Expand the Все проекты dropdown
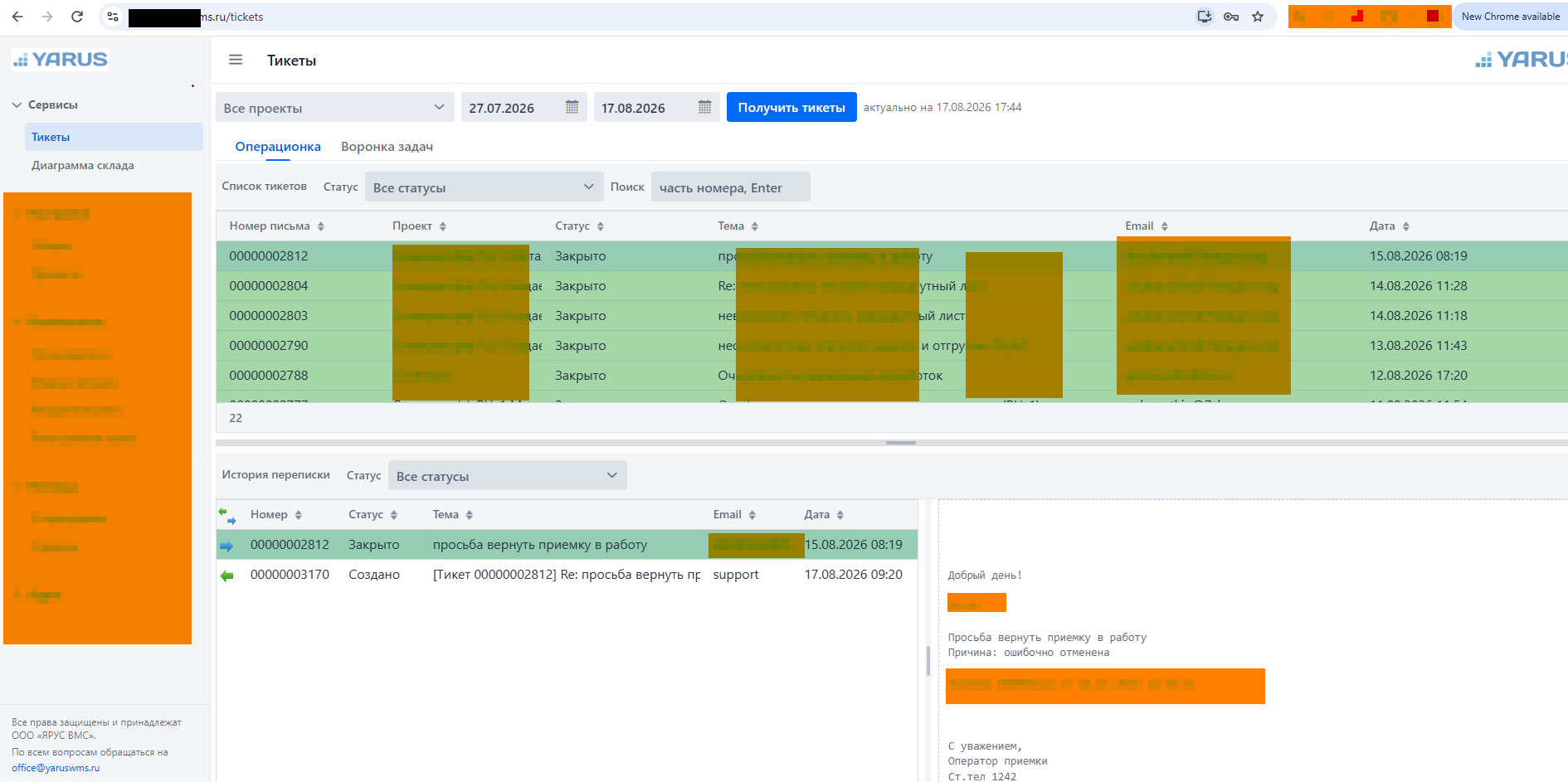The width and height of the screenshot is (1568, 782). 335,107
